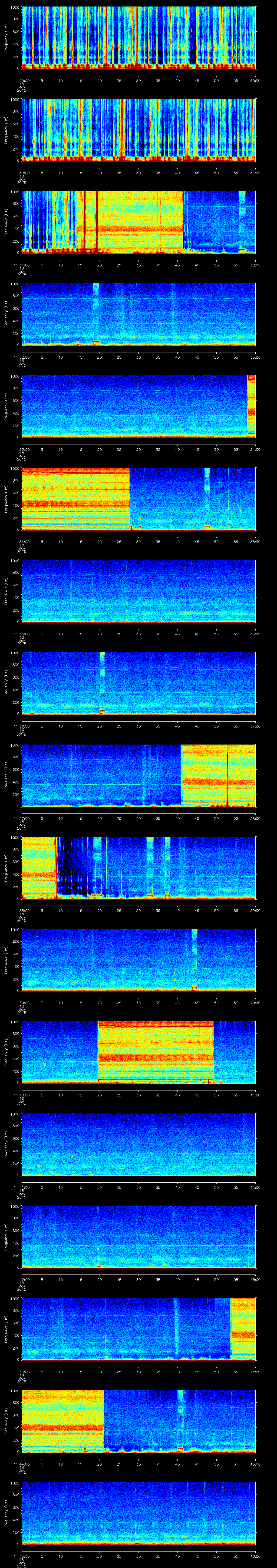The image size is (277, 1568).
Task: Select the spectrogram panel starting at 11:32:00
Action: pyautogui.click(x=139, y=314)
